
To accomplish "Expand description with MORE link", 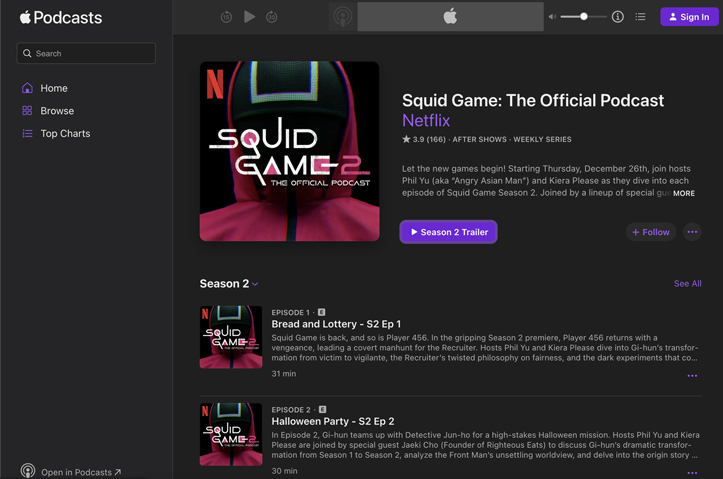I will coord(684,193).
